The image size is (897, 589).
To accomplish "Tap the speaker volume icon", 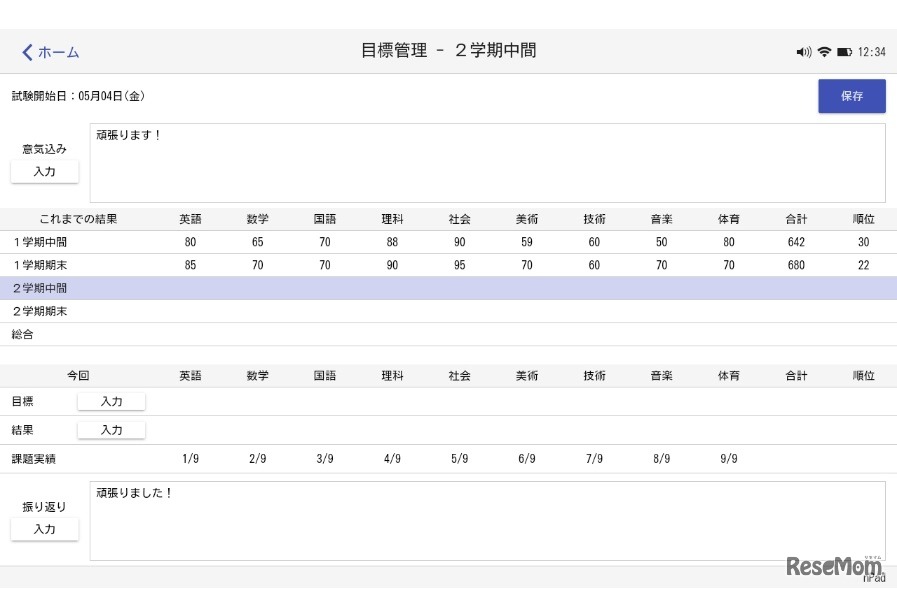I will pos(803,52).
